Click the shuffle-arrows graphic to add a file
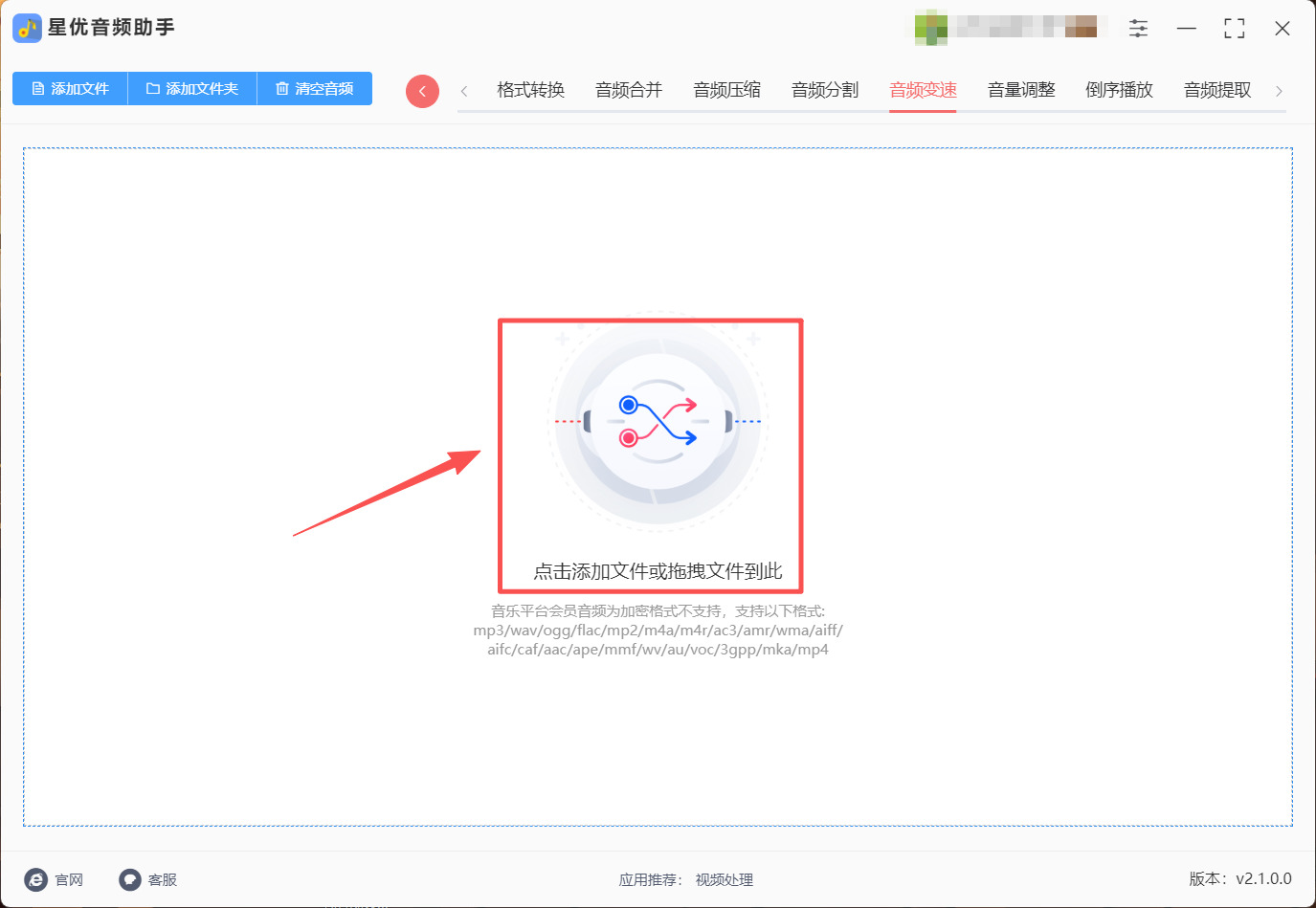 pyautogui.click(x=658, y=421)
